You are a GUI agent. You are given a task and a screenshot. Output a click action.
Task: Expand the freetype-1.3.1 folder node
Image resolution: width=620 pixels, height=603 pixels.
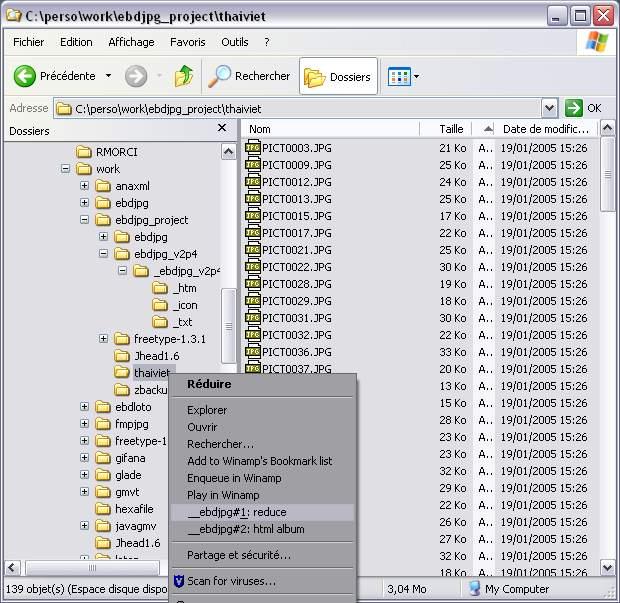[x=103, y=338]
